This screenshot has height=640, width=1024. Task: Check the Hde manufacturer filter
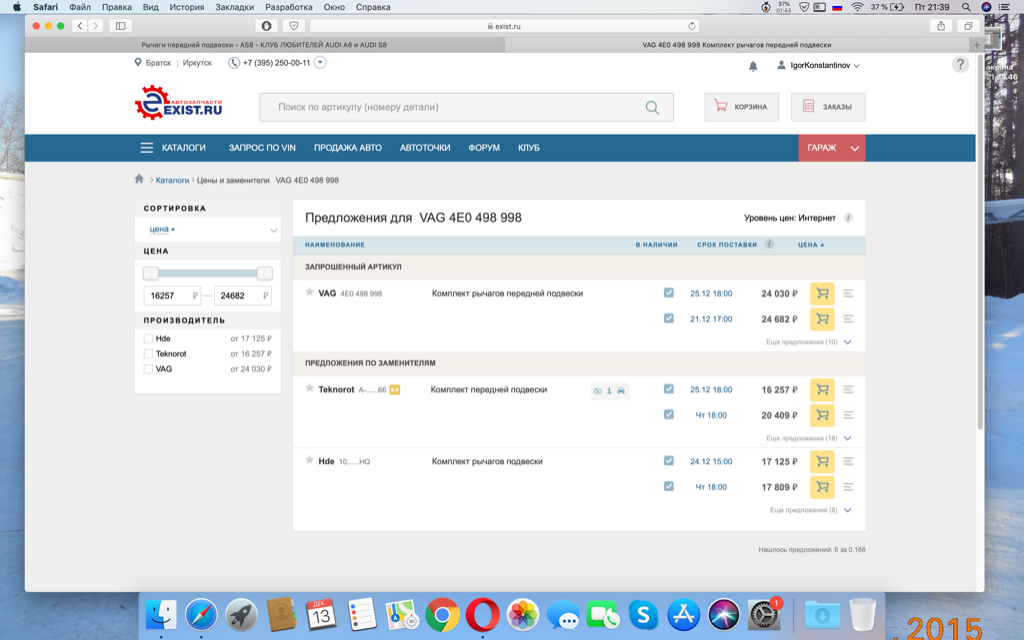149,339
